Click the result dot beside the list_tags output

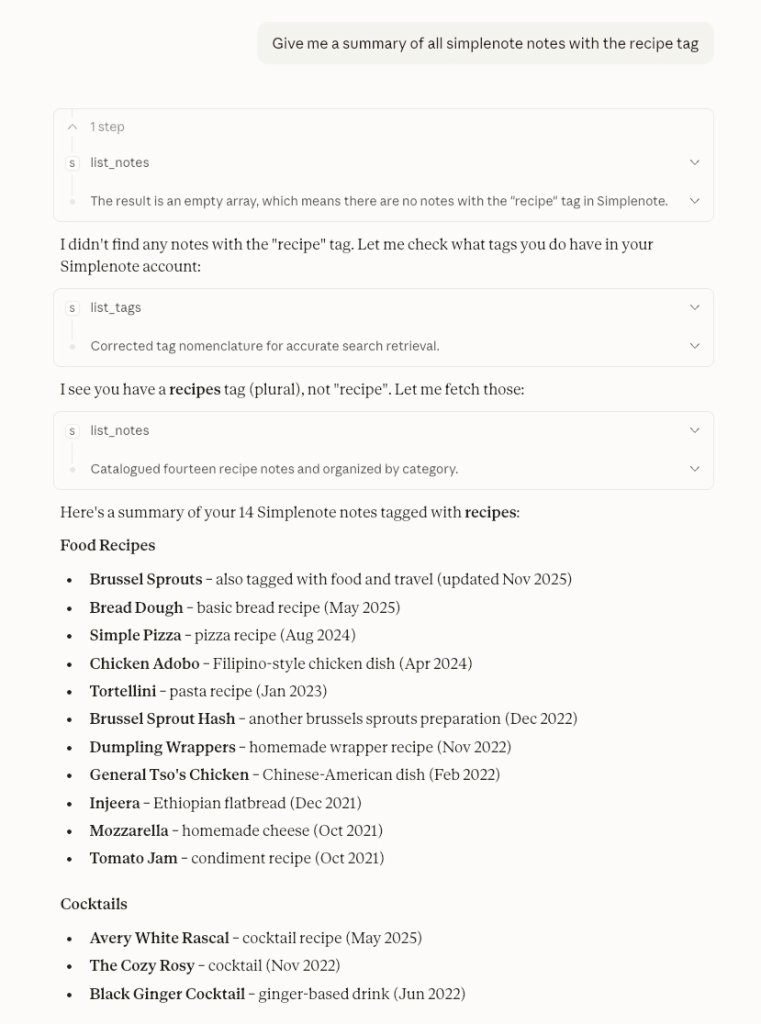[73, 345]
